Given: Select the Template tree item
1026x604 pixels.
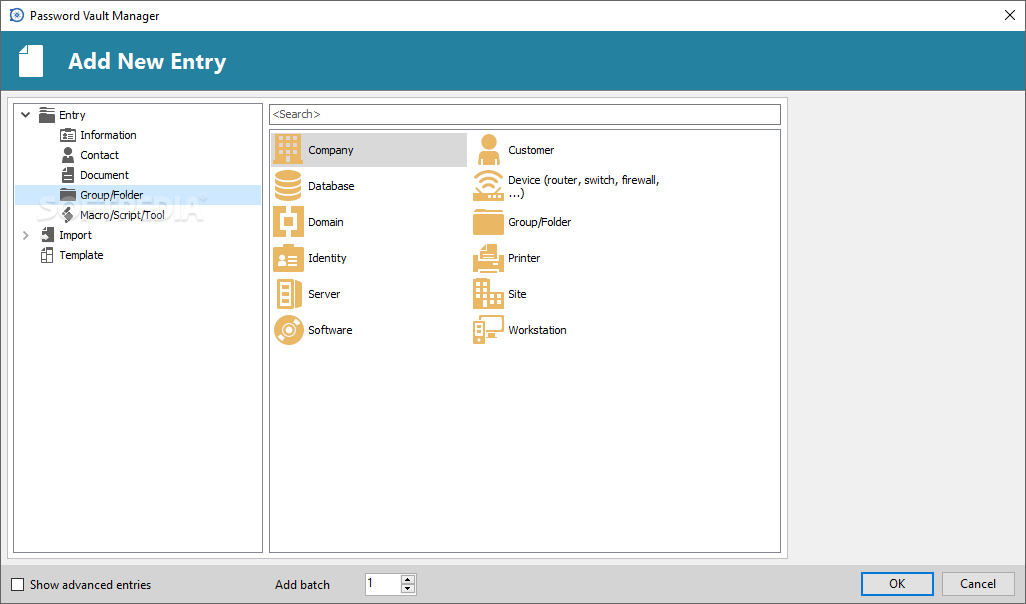Looking at the screenshot, I should pos(81,255).
